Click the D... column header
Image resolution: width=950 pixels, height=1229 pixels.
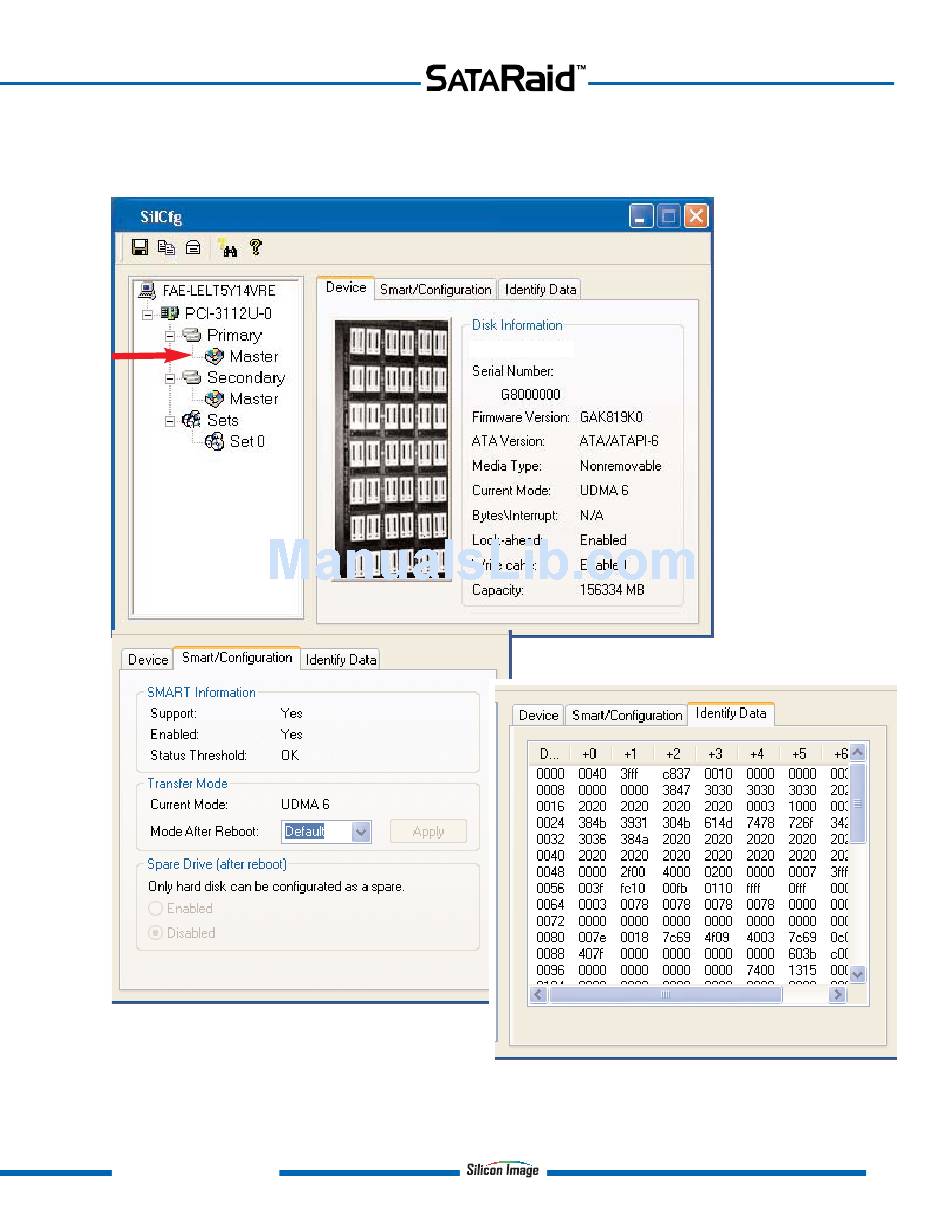549,753
